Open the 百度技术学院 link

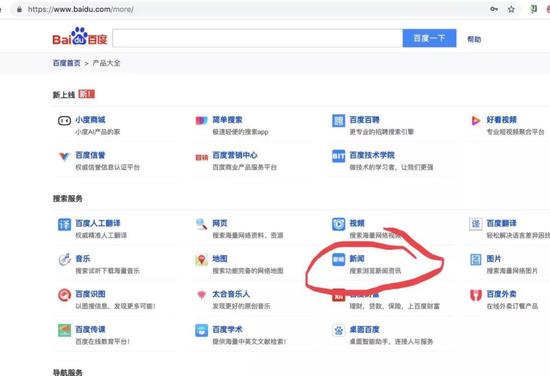click(372, 155)
